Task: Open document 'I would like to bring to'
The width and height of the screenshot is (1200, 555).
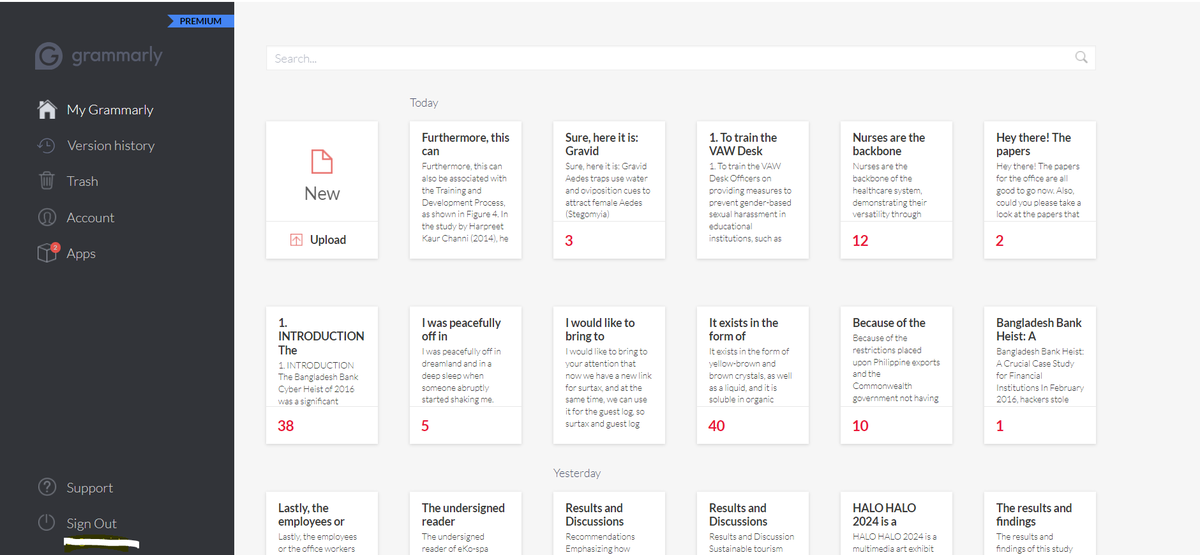Action: tap(609, 375)
